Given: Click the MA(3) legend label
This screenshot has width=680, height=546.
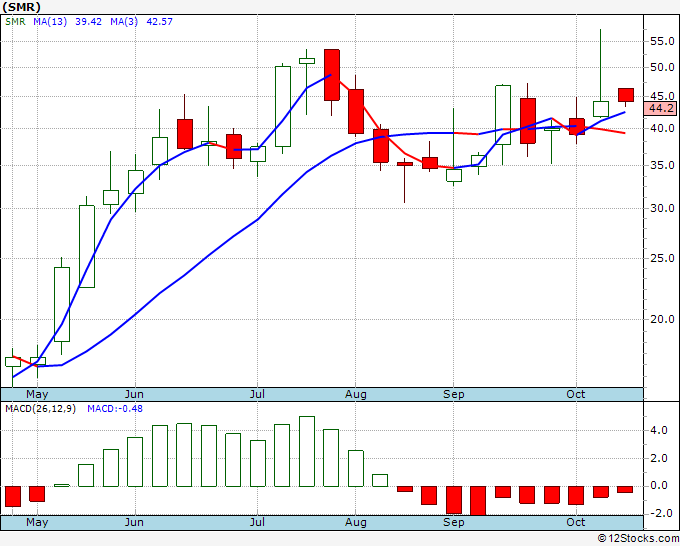Looking at the screenshot, I should pyautogui.click(x=124, y=22).
